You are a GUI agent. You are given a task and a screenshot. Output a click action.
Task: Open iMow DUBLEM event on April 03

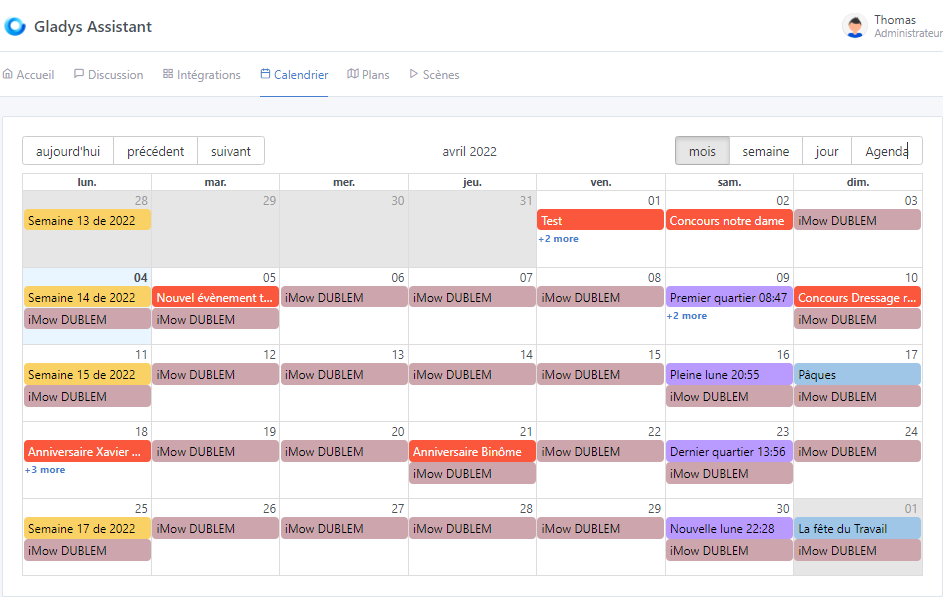[x=858, y=220]
